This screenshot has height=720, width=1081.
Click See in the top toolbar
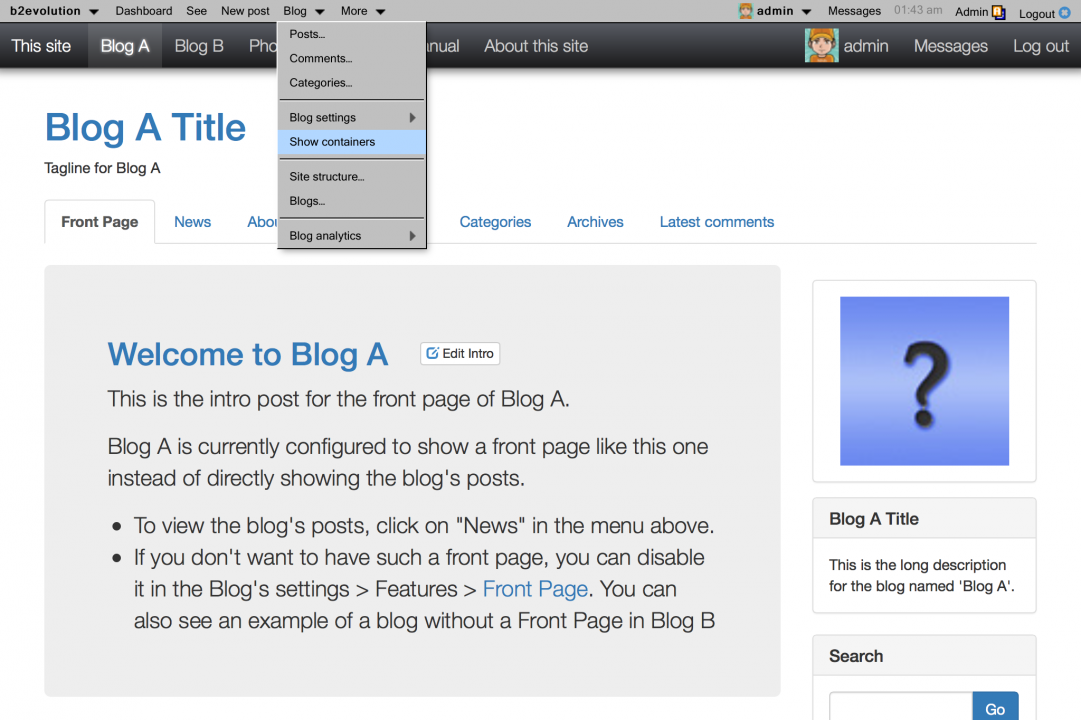pyautogui.click(x=196, y=11)
